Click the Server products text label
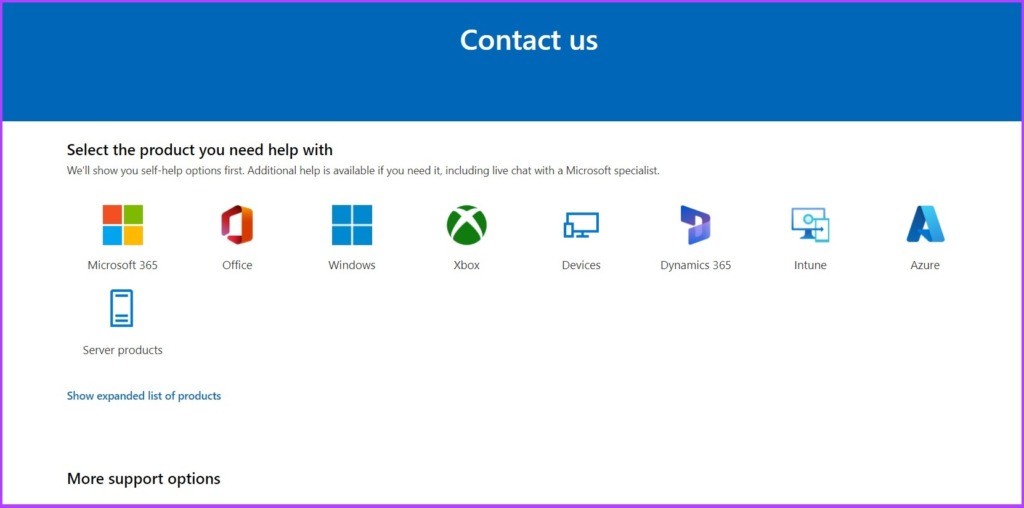1024x508 pixels. [x=123, y=350]
